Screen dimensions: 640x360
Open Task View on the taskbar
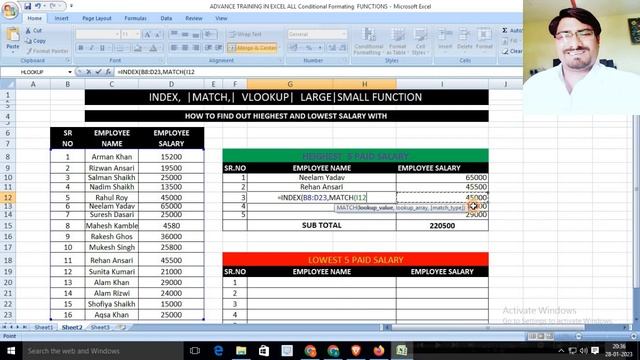tap(195, 351)
